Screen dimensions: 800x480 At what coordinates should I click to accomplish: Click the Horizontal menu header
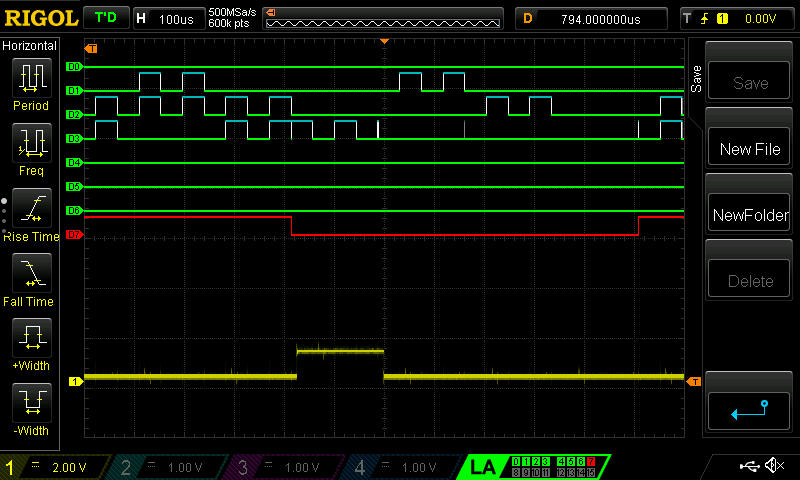30,46
